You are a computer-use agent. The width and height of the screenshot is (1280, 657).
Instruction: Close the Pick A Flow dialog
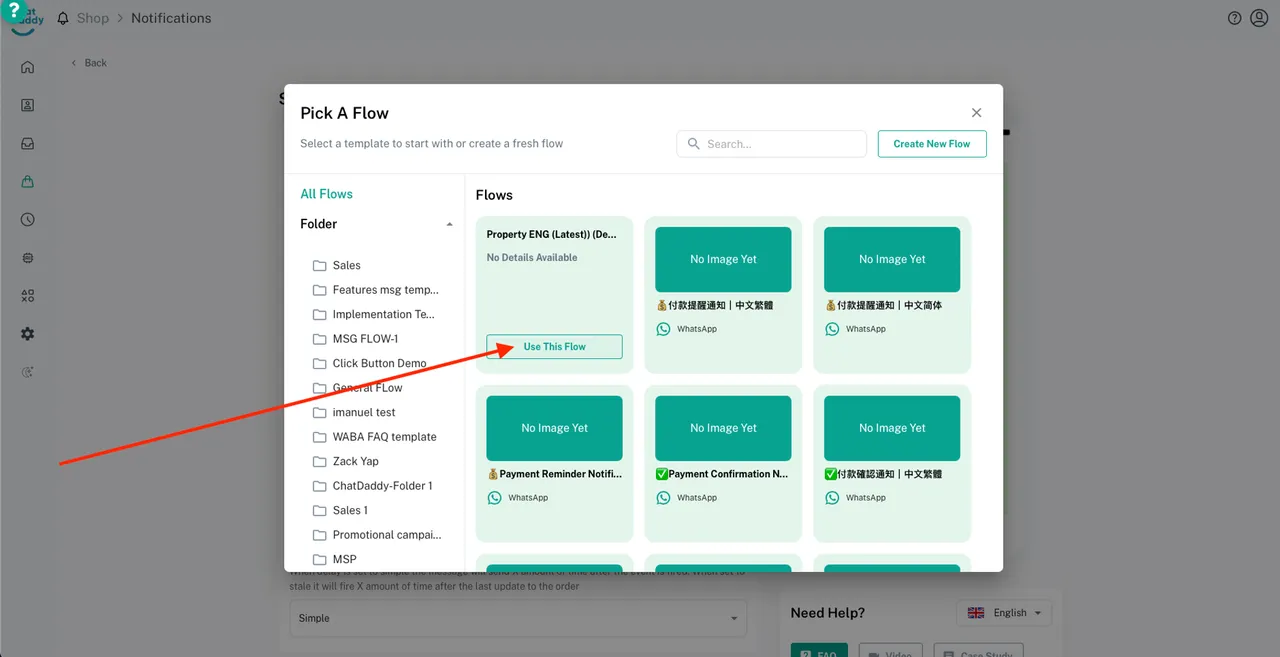[976, 113]
